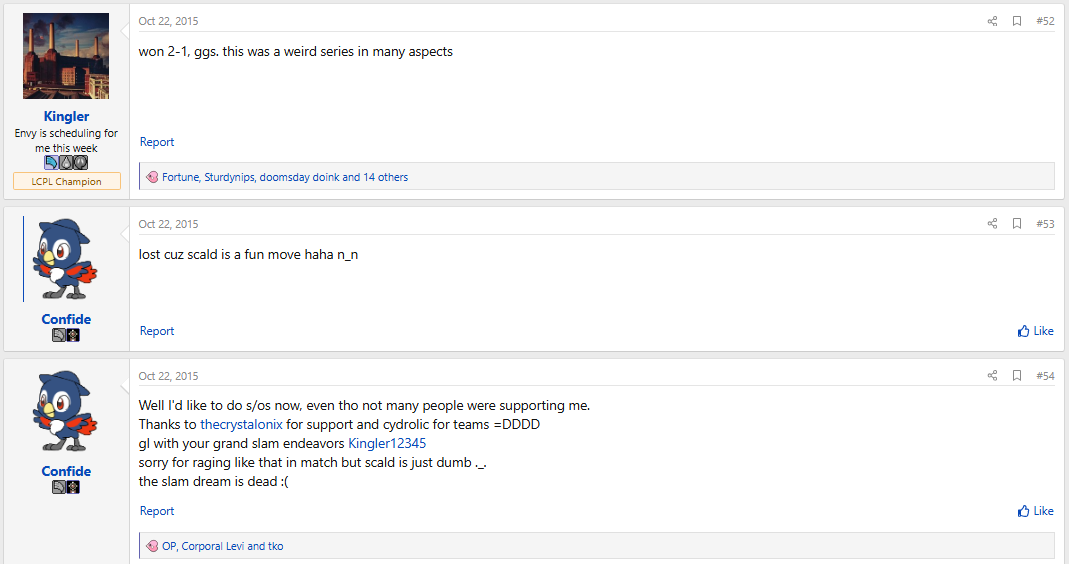Bookmark post #53
The image size is (1069, 564).
click(1017, 224)
